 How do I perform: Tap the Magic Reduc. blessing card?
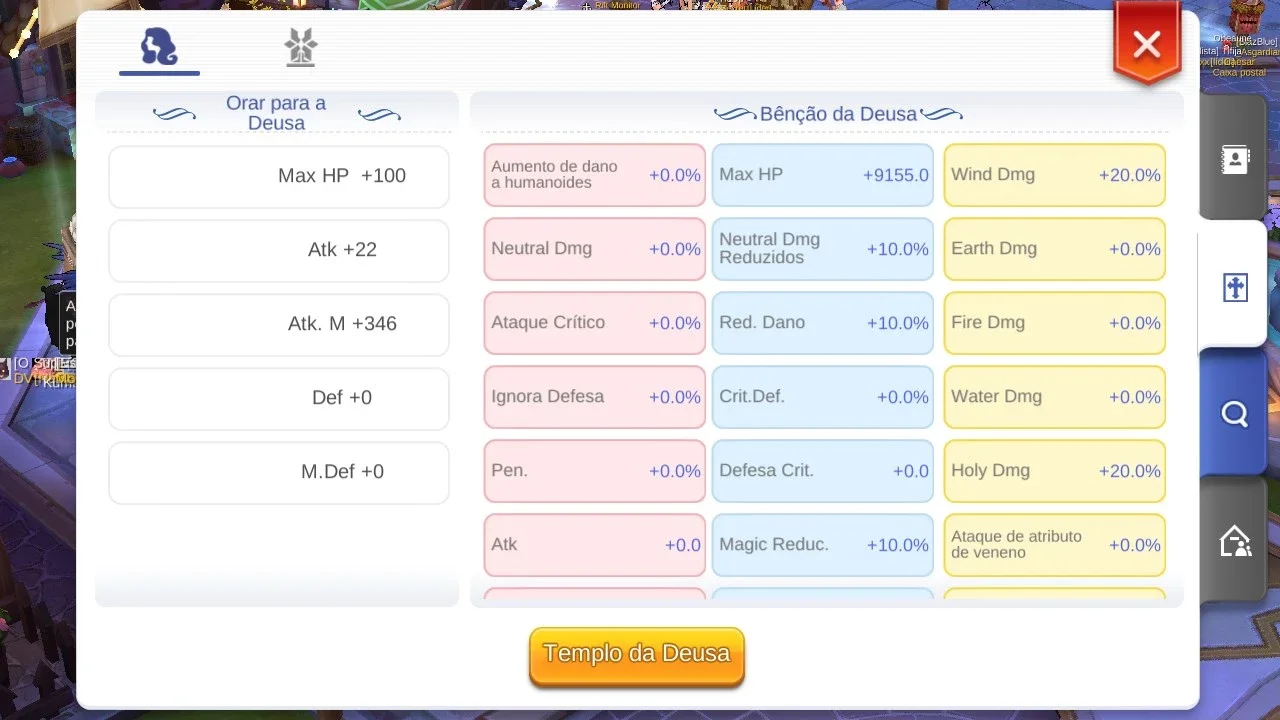click(823, 545)
